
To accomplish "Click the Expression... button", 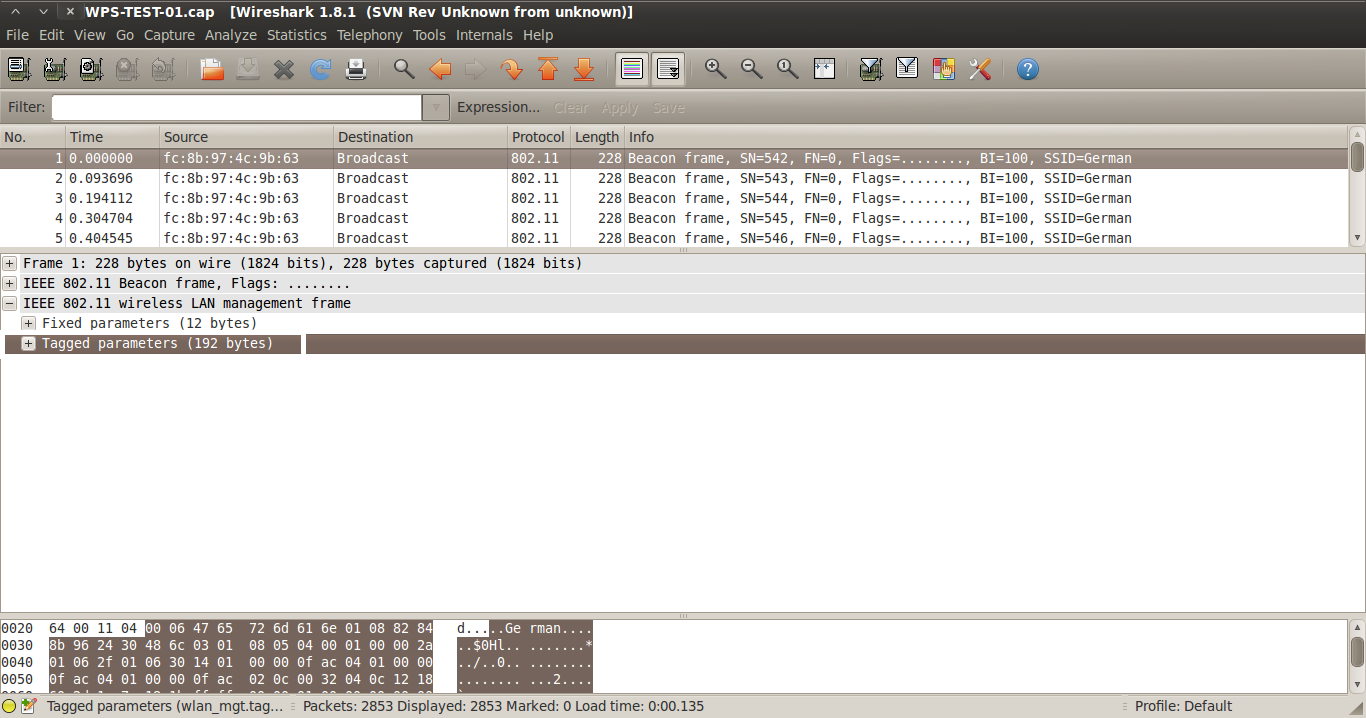I will (x=498, y=107).
